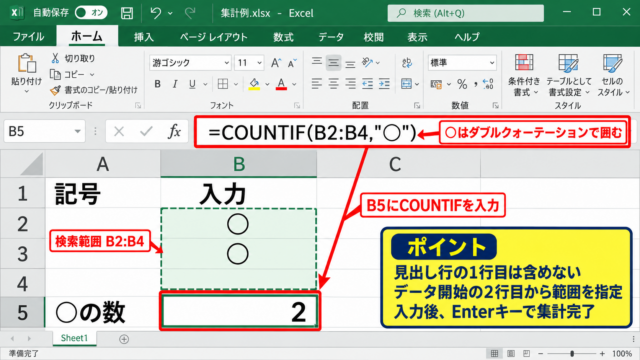Expand the 貼り付け paste options

[x=27, y=91]
